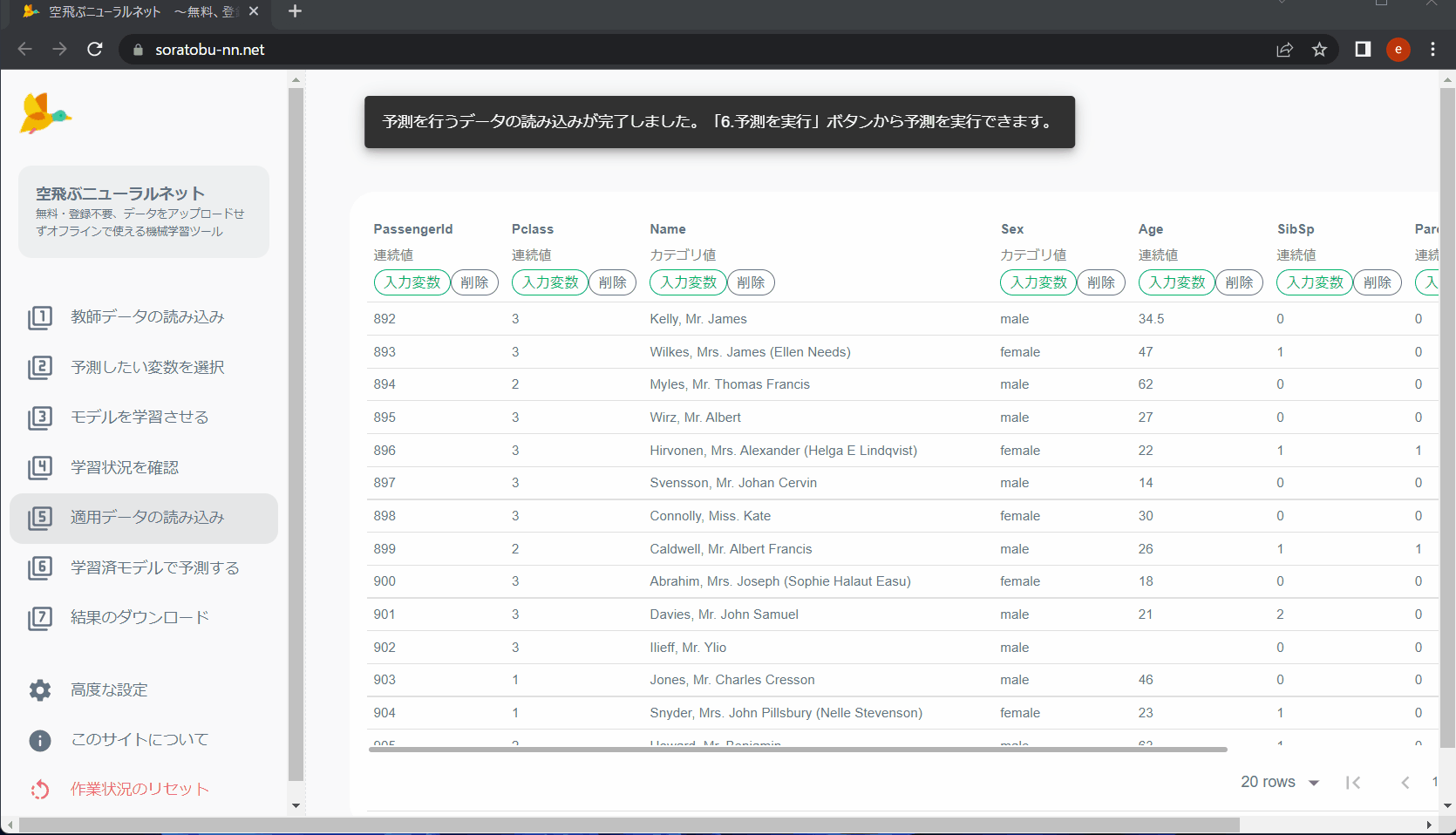The width and height of the screenshot is (1456, 835).
Task: Open 予測したい変数を選択 step
Action: (144, 367)
